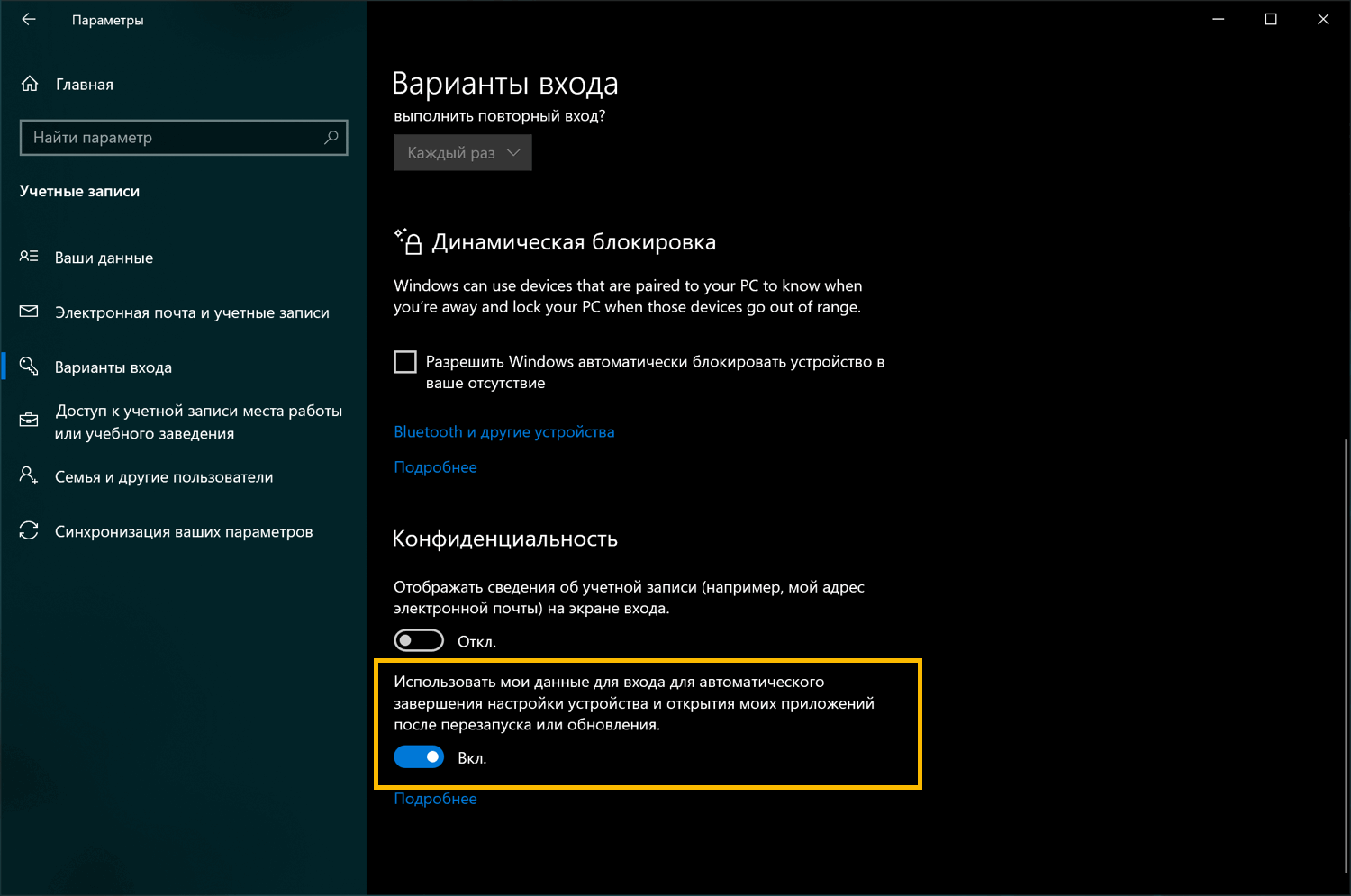Click the family person-plus icon

29,475
